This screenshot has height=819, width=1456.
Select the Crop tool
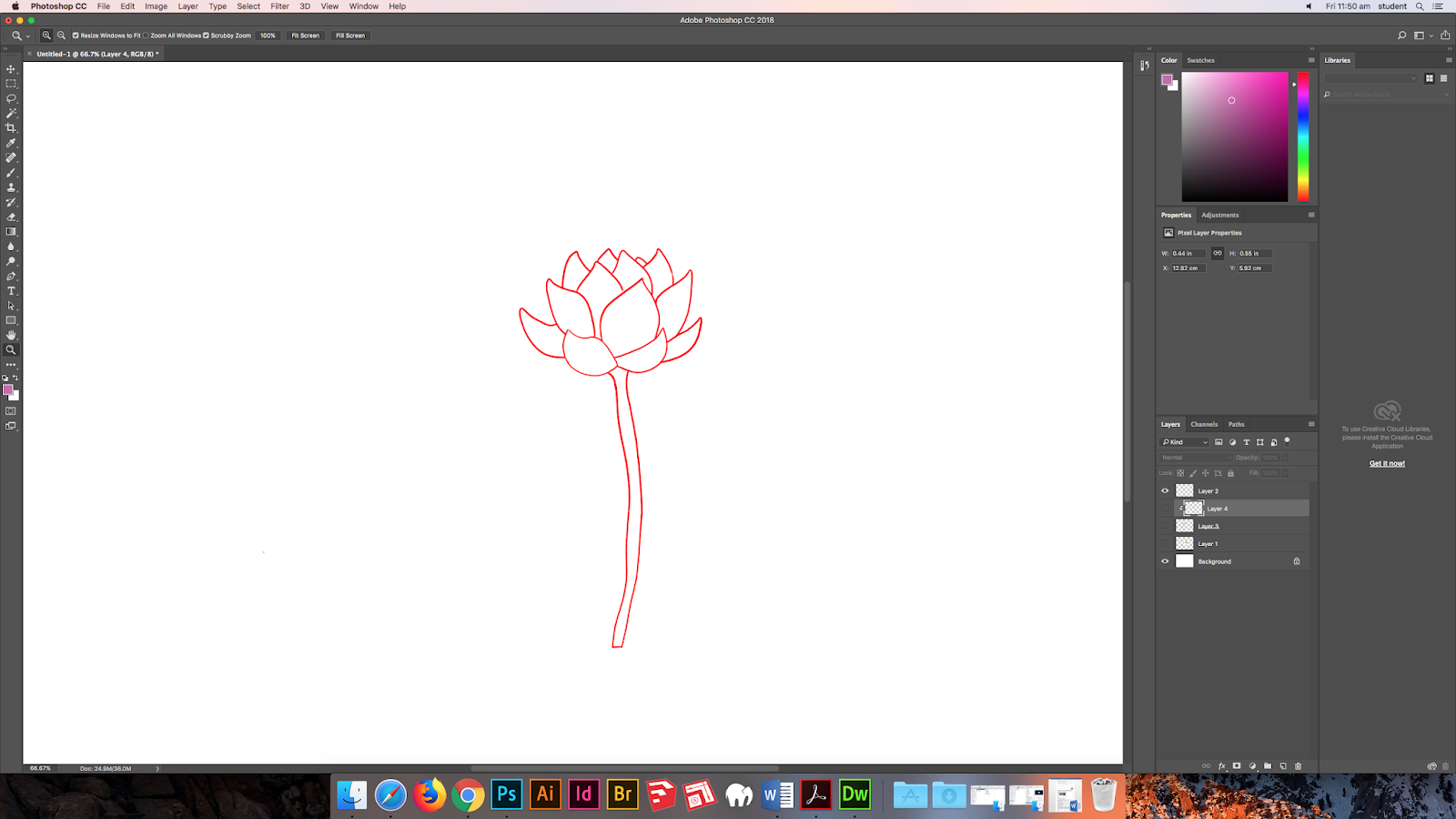[11, 127]
